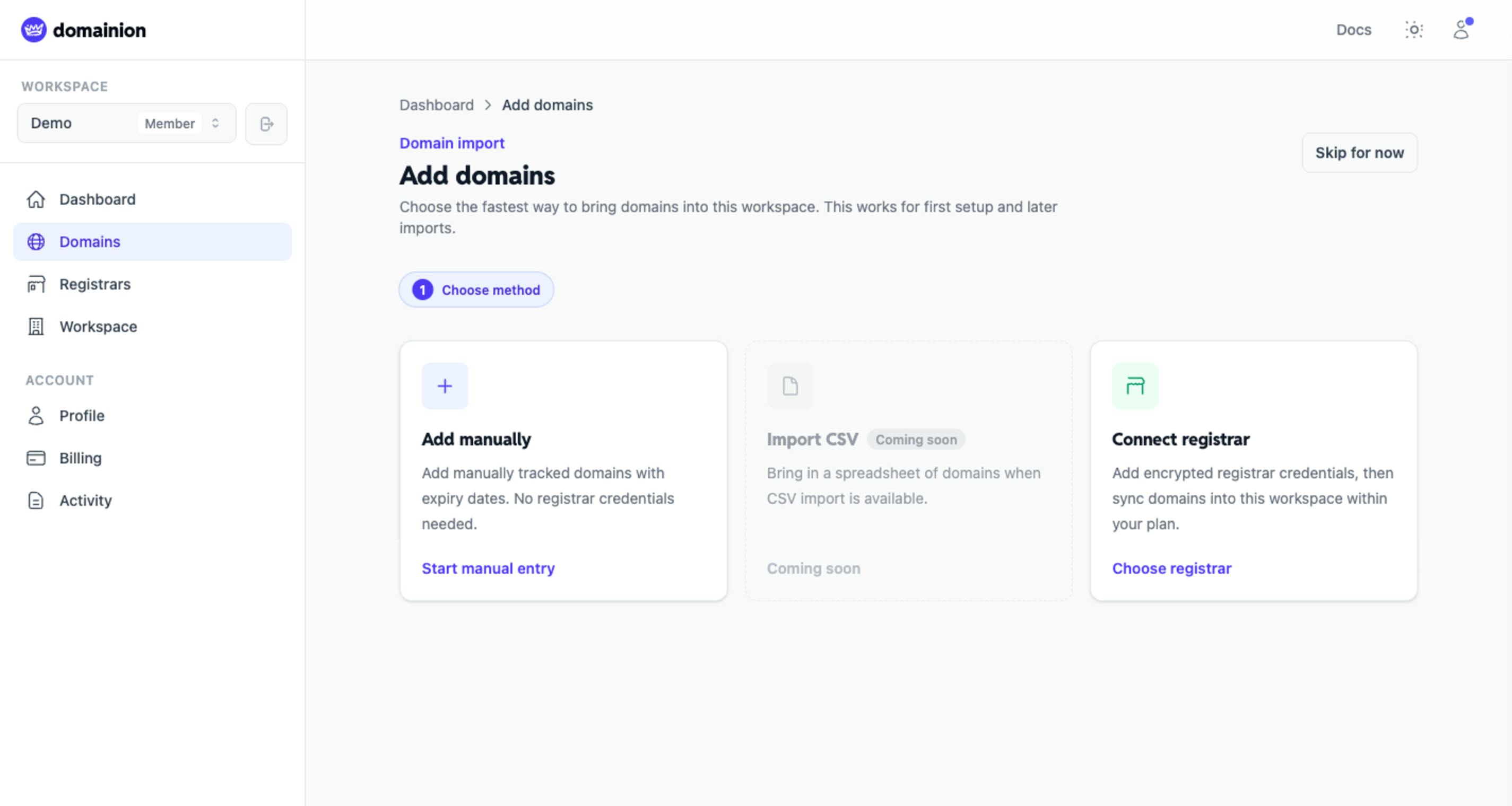Click the Start manual entry link

pos(488,568)
